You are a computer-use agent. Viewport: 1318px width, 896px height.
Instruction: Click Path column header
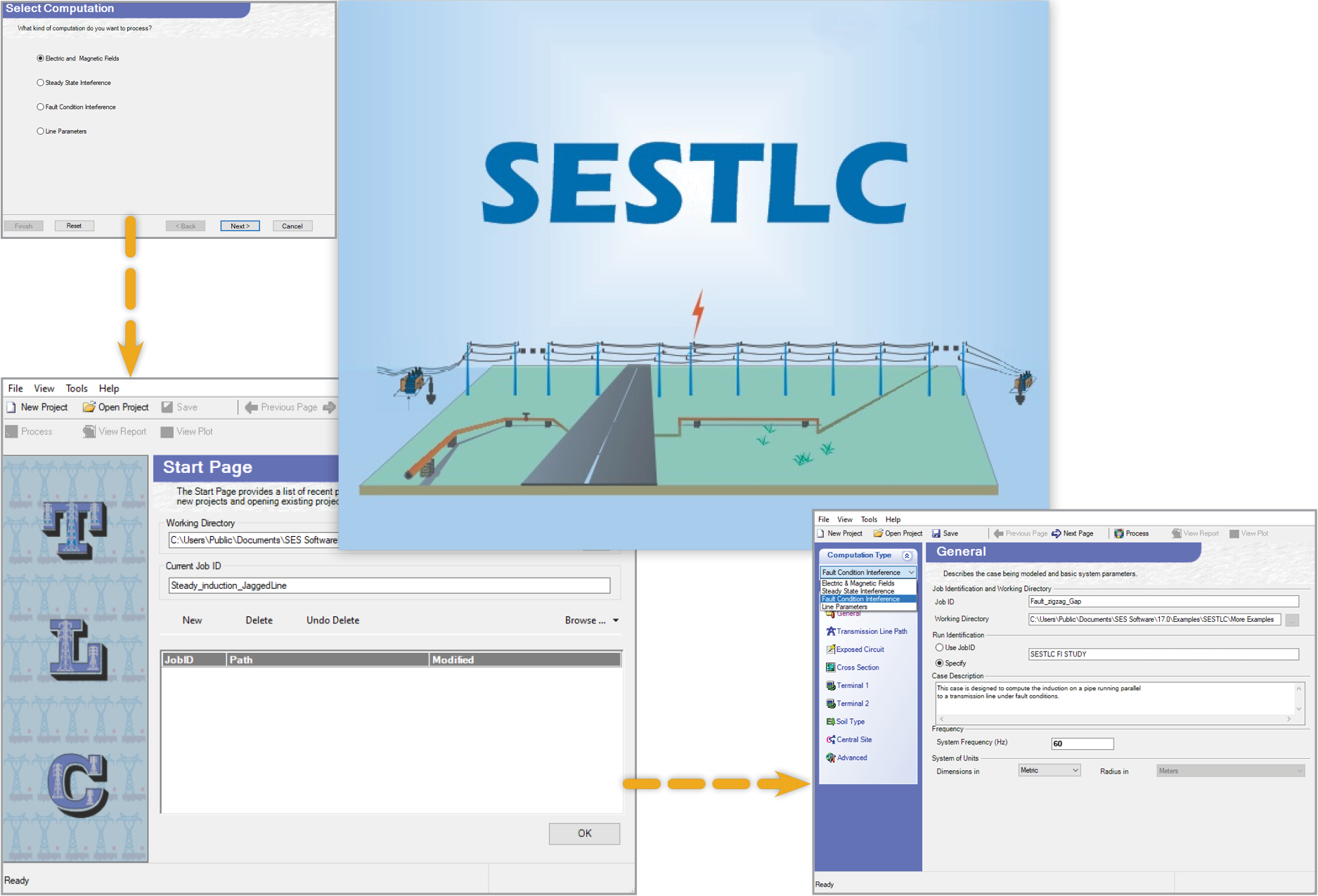(x=328, y=660)
